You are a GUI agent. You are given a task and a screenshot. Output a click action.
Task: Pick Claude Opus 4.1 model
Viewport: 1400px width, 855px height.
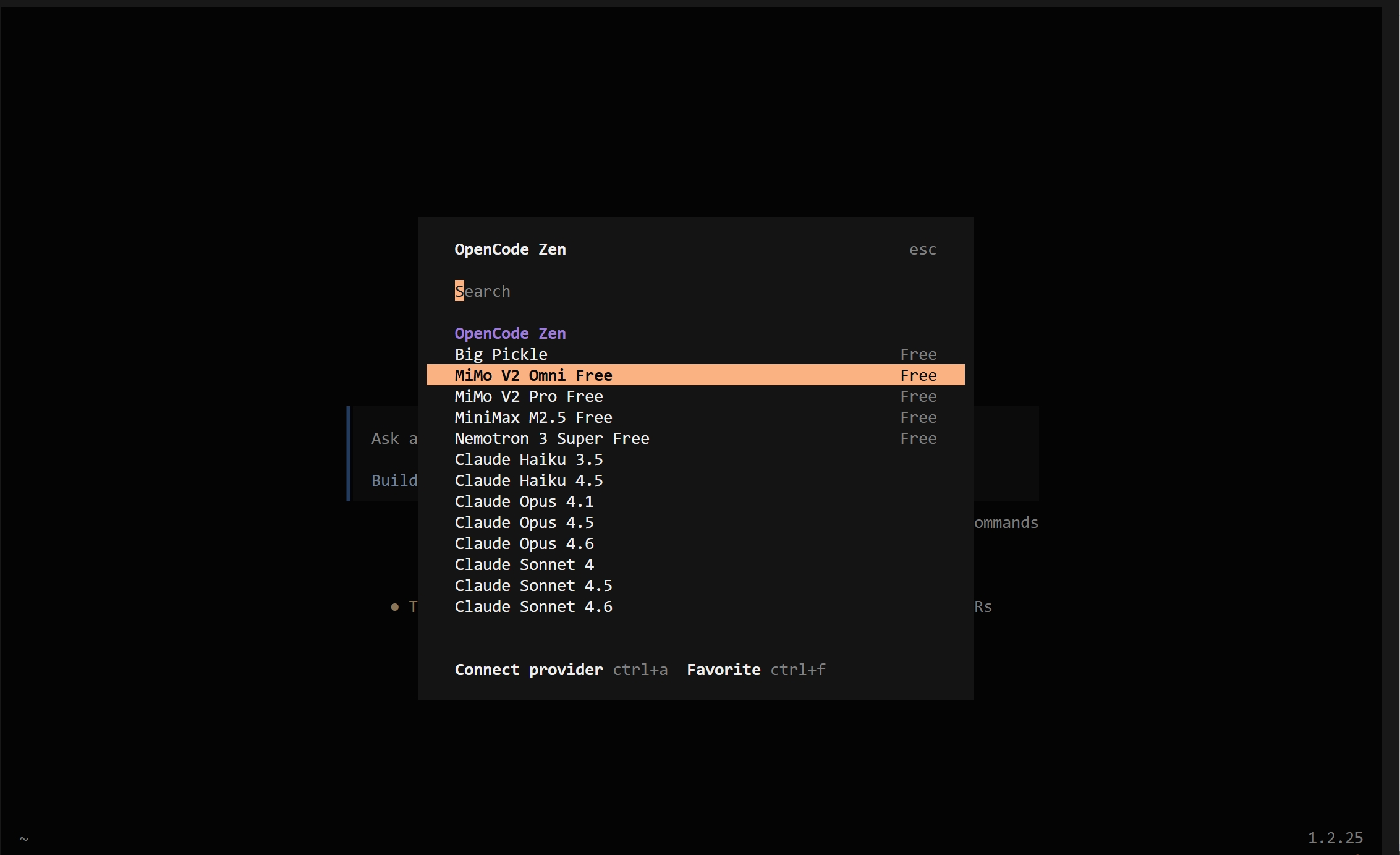click(x=695, y=501)
